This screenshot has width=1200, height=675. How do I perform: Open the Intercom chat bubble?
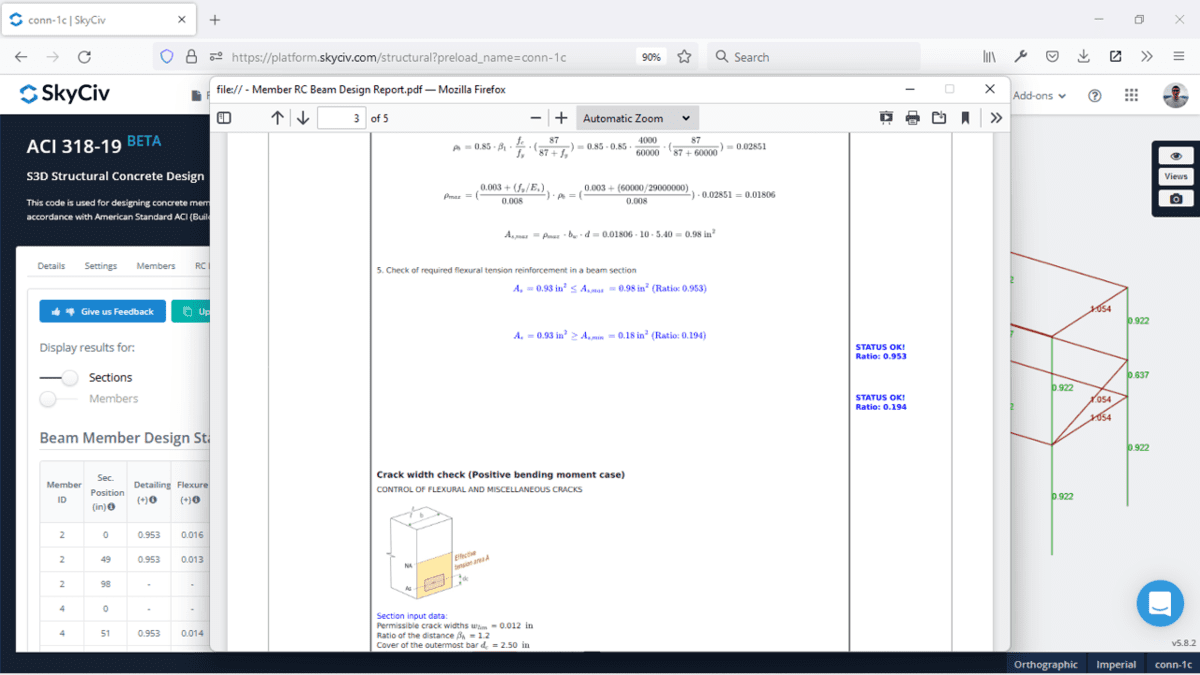[1159, 603]
